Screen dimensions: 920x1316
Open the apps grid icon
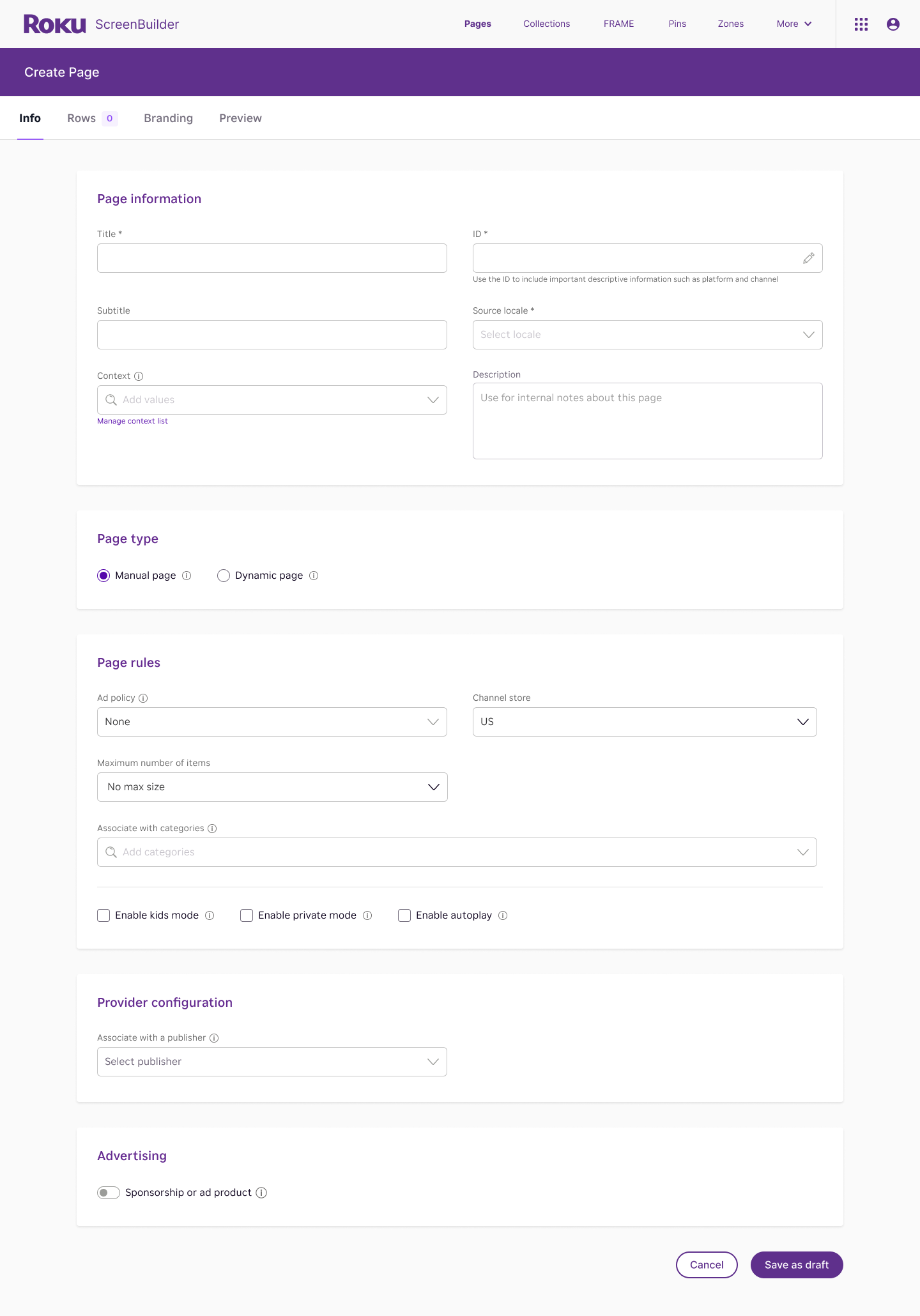861,24
